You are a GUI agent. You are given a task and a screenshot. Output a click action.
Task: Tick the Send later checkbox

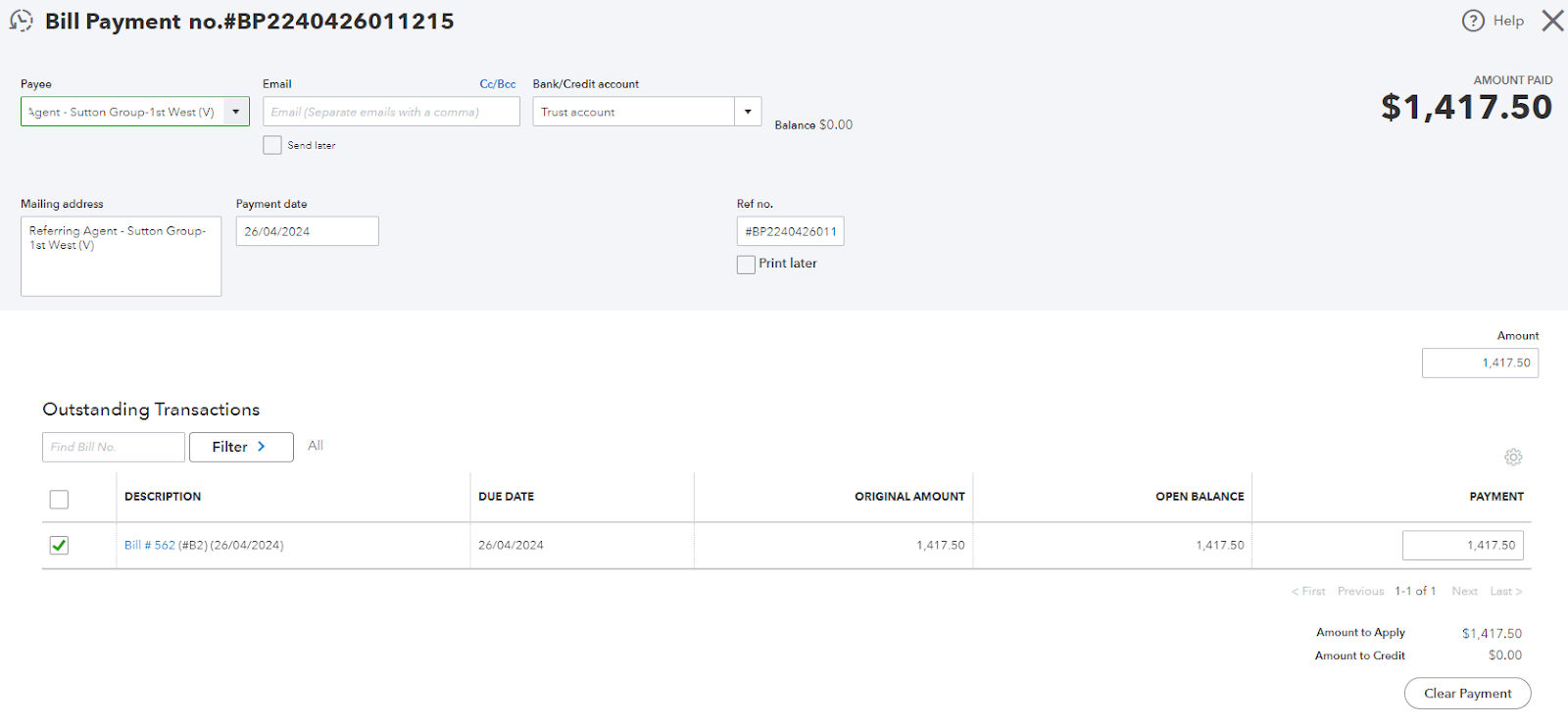(x=272, y=145)
